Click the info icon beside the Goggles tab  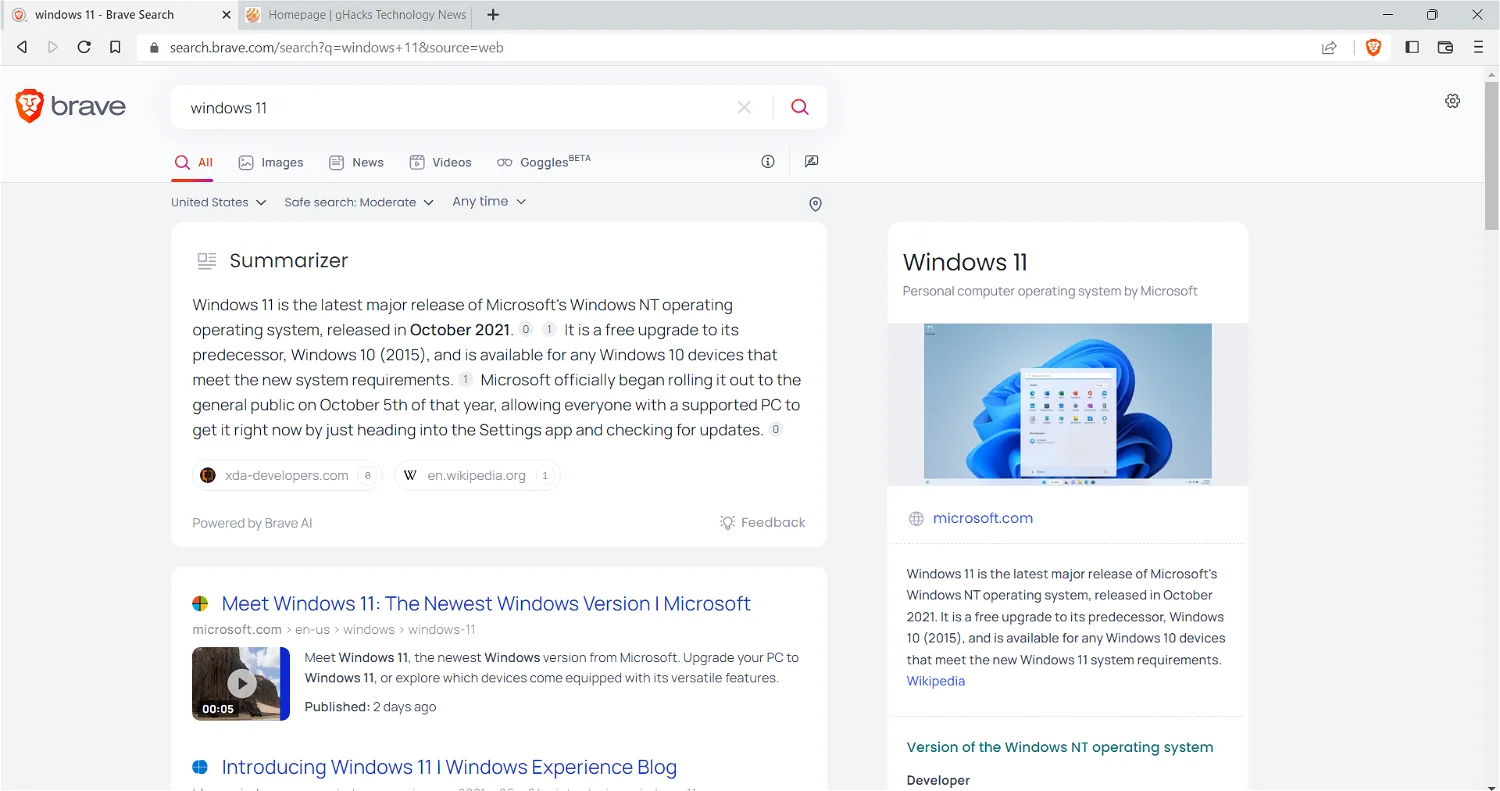[x=767, y=161]
